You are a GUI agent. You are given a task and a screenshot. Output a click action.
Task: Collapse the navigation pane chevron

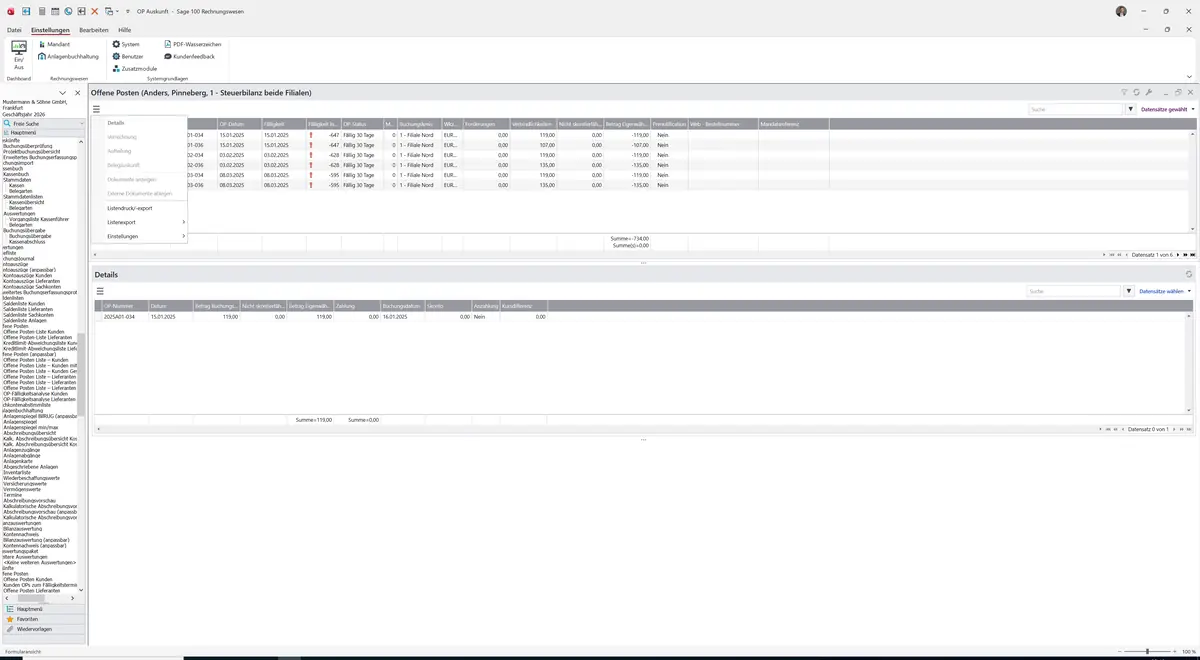(x=62, y=93)
